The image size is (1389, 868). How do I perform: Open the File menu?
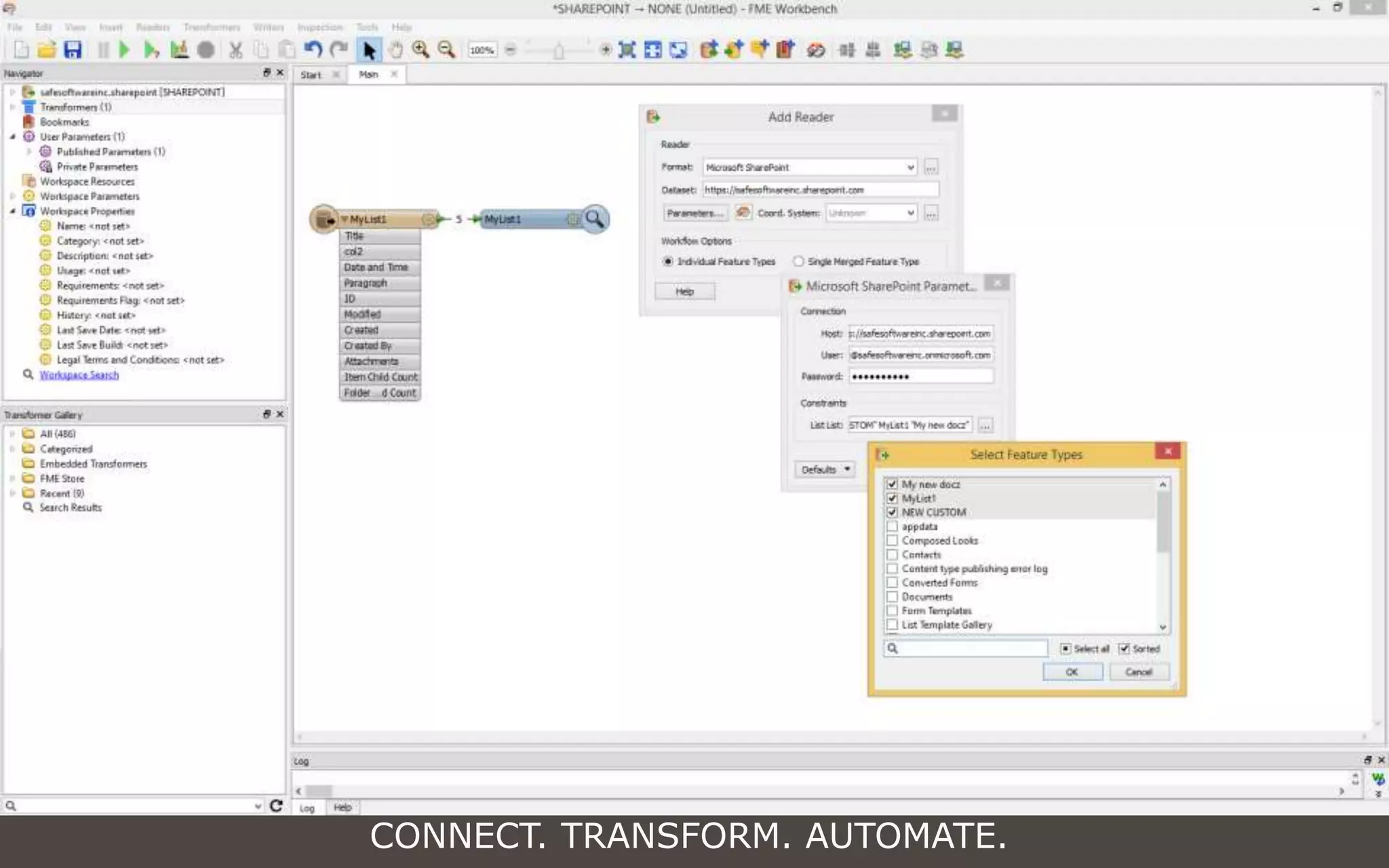[14, 27]
